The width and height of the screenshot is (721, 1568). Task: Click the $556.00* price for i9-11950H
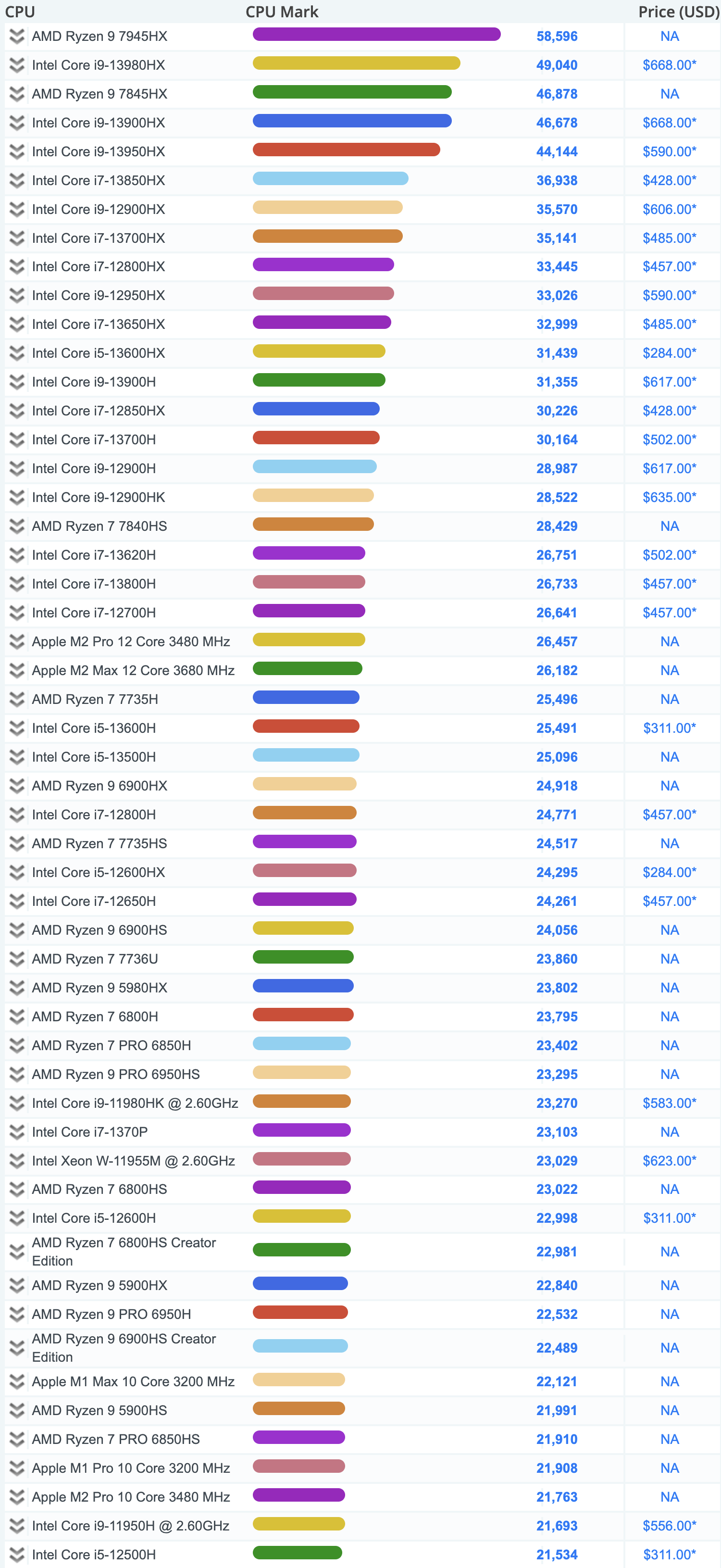669,1527
